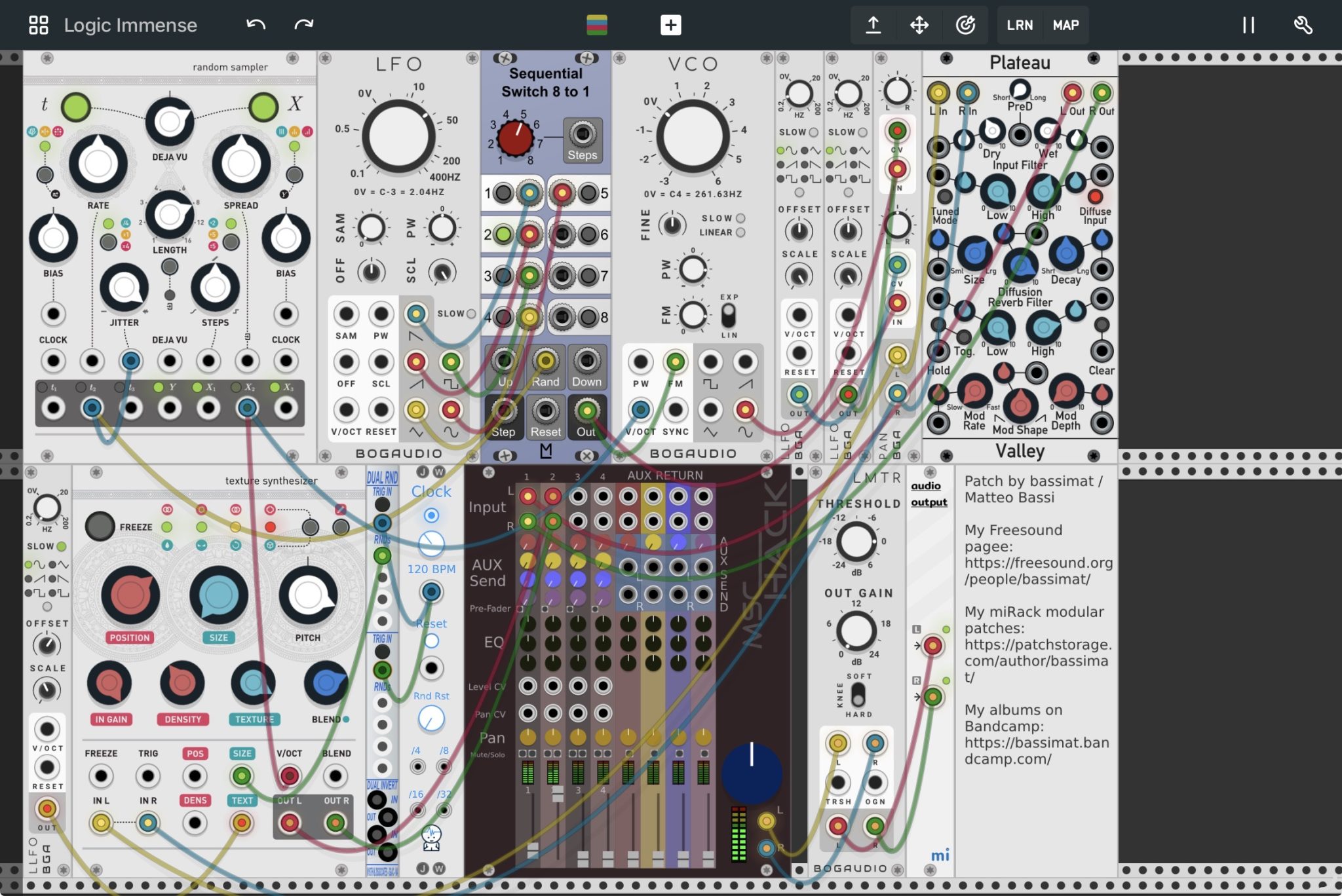
Task: Click the red steps selector knob
Action: point(515,138)
